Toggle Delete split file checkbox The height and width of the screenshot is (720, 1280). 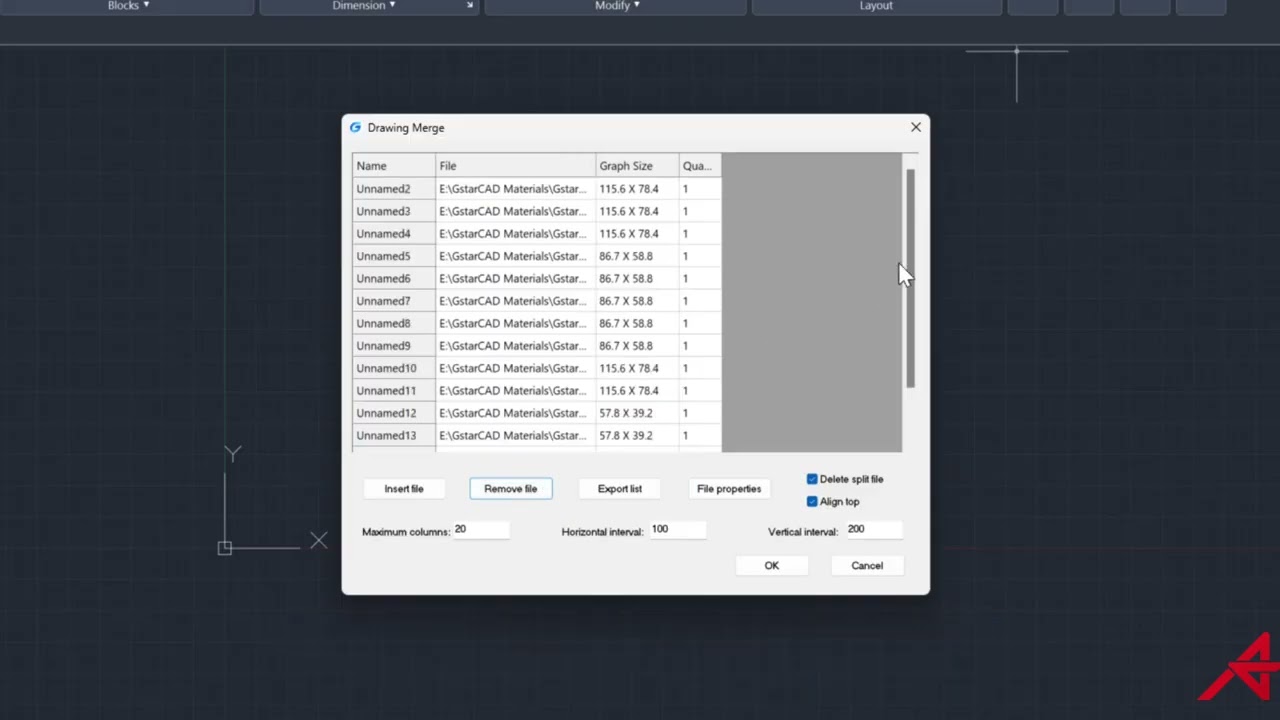coord(812,479)
